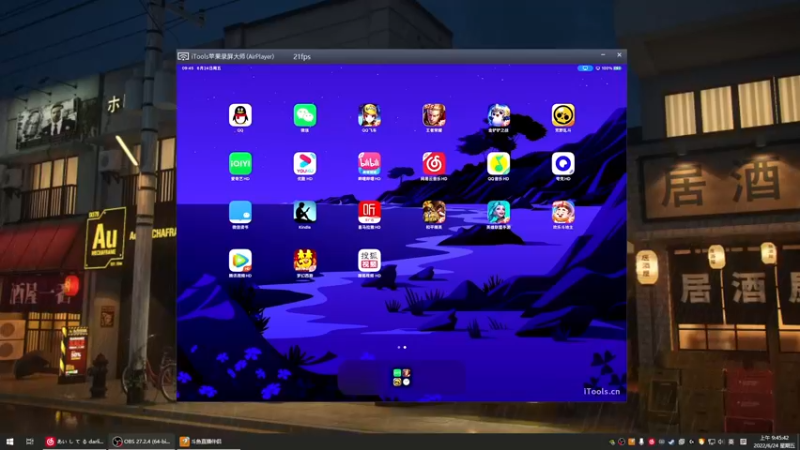The width and height of the screenshot is (800, 450).
Task: Launch the Happy Landlord card game
Action: [x=563, y=212]
